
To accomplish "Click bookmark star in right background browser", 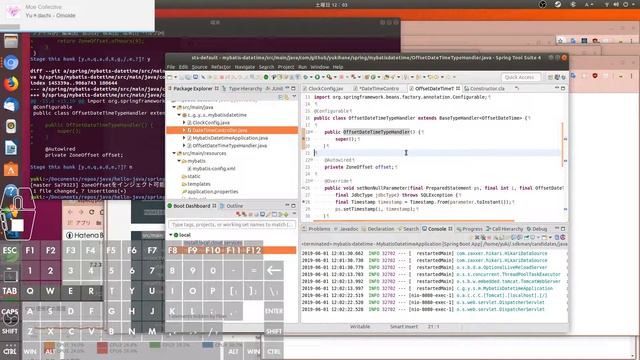I will point(560,41).
